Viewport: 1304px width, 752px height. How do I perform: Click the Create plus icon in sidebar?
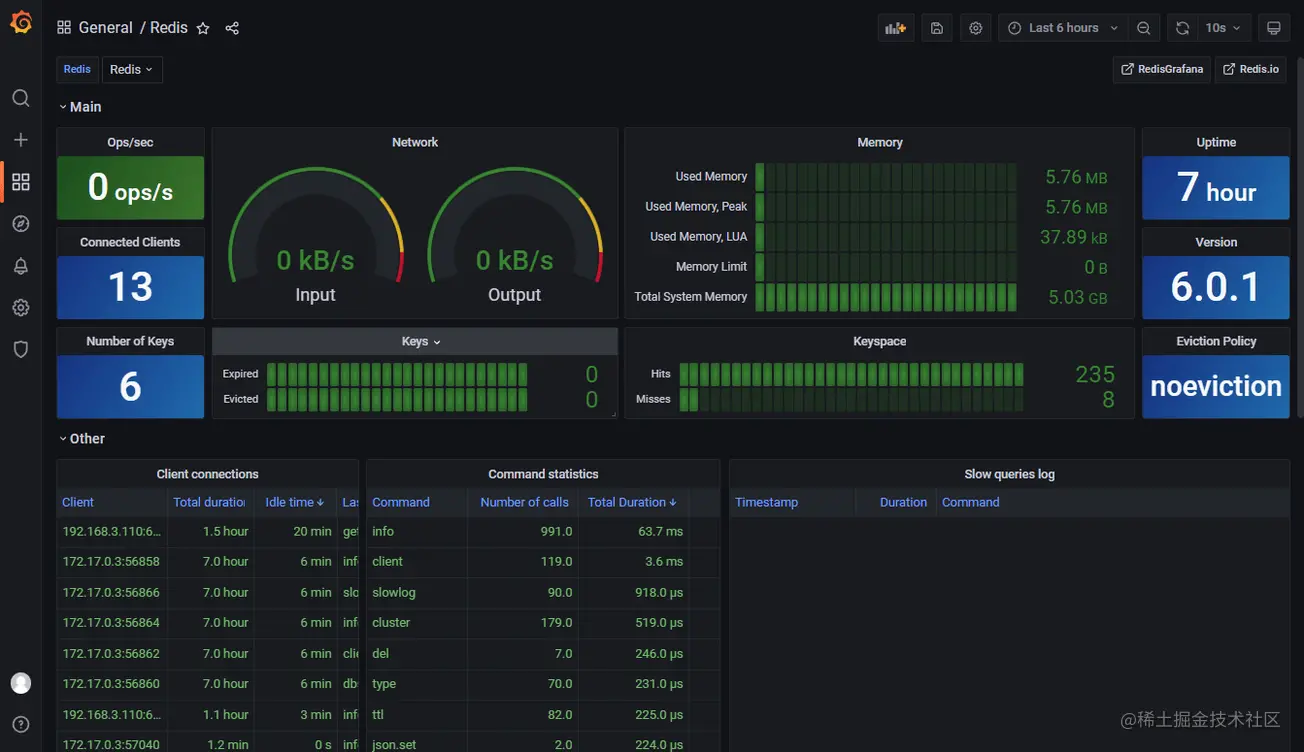(x=21, y=140)
